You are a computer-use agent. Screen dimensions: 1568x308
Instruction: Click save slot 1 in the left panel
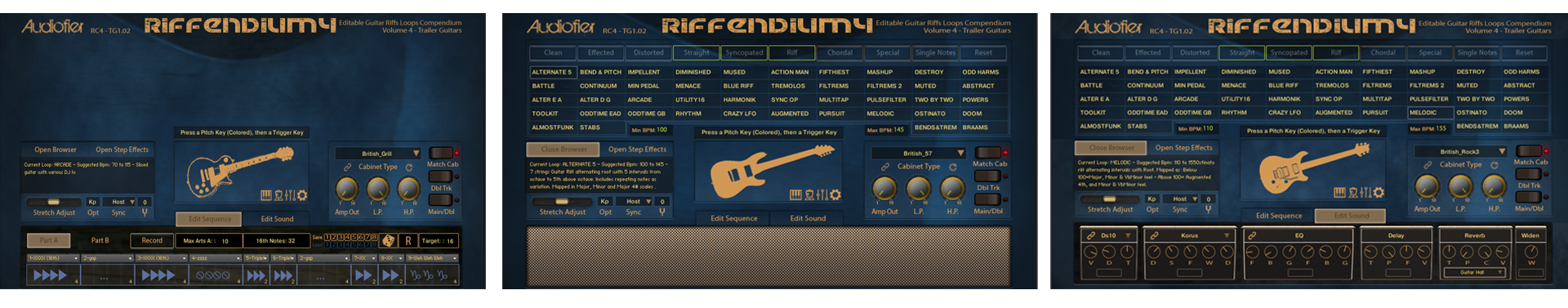point(327,237)
